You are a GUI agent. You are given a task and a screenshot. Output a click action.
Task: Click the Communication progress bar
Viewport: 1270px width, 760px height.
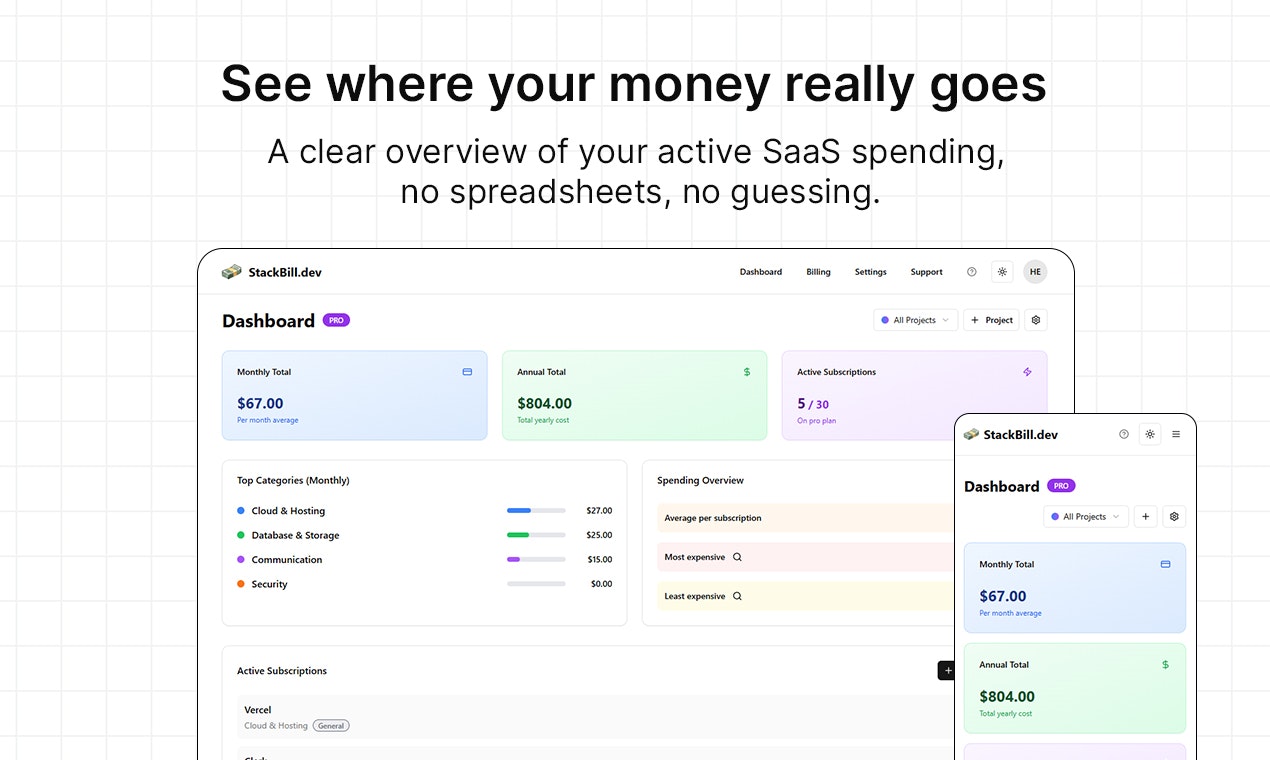(x=536, y=559)
